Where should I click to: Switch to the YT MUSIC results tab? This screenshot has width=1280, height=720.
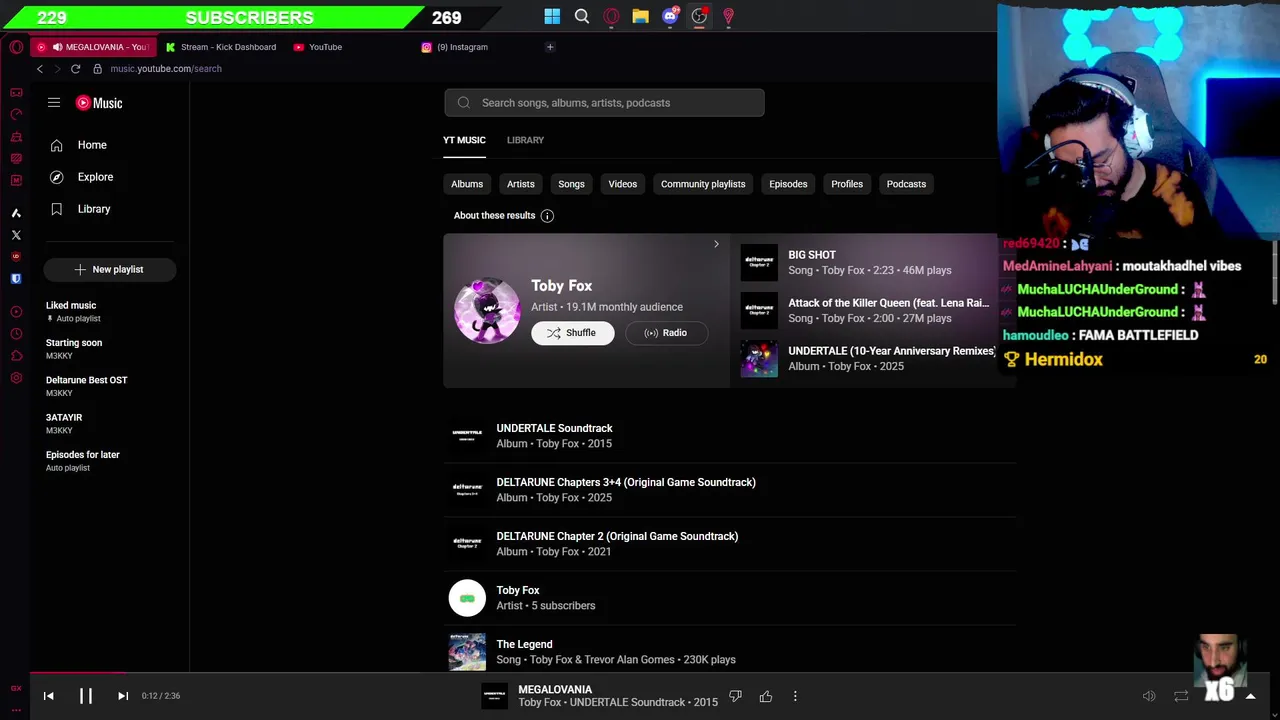(464, 140)
